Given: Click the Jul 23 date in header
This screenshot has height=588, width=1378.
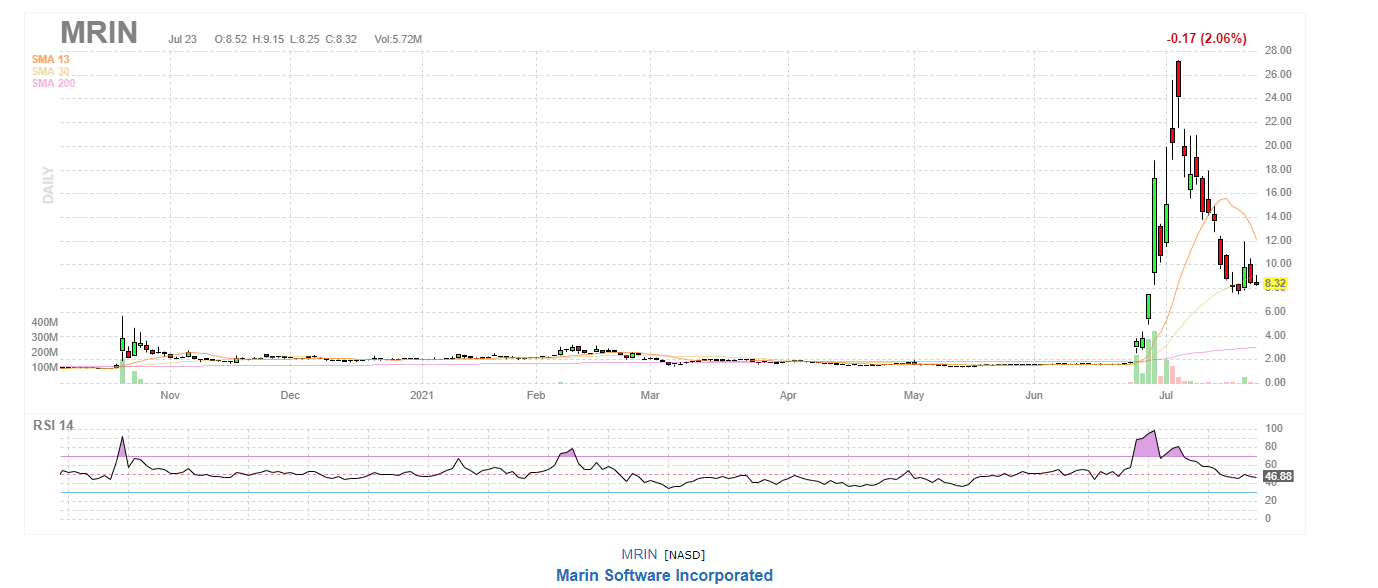Looking at the screenshot, I should (x=183, y=39).
